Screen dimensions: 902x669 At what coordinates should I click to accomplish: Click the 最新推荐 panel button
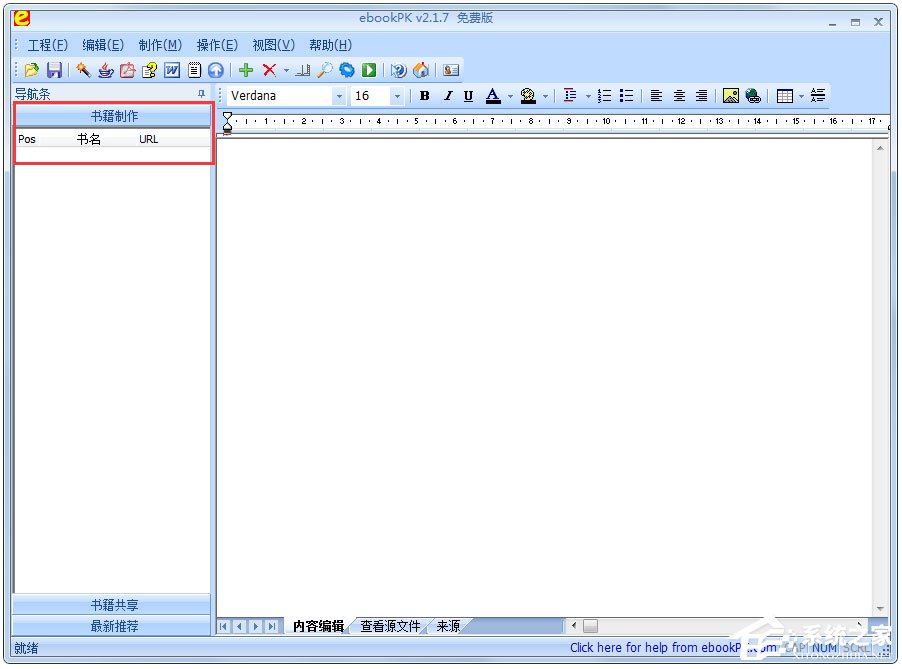tap(113, 626)
